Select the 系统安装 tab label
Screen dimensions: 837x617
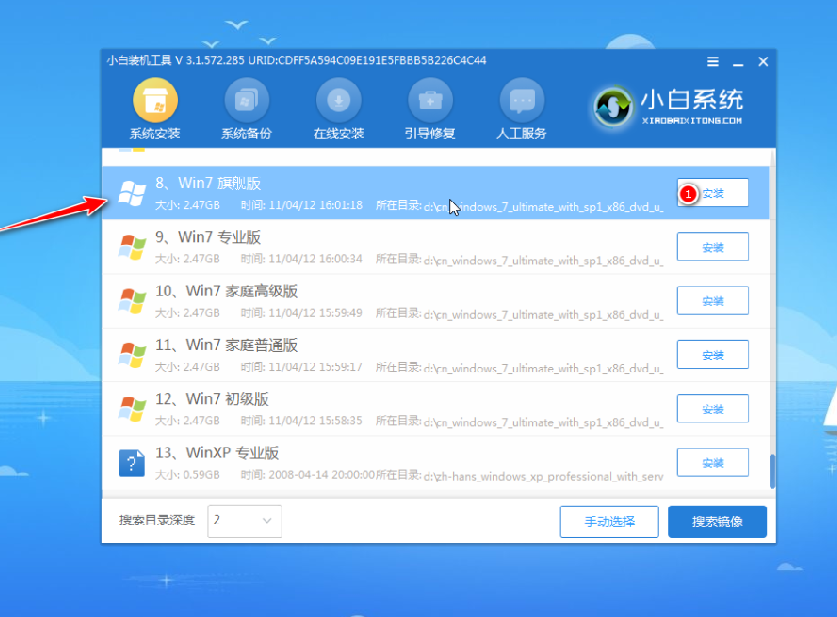click(x=155, y=133)
